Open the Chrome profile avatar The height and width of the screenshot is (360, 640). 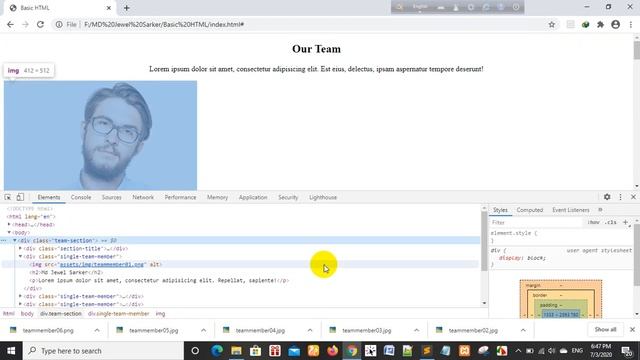pos(616,24)
